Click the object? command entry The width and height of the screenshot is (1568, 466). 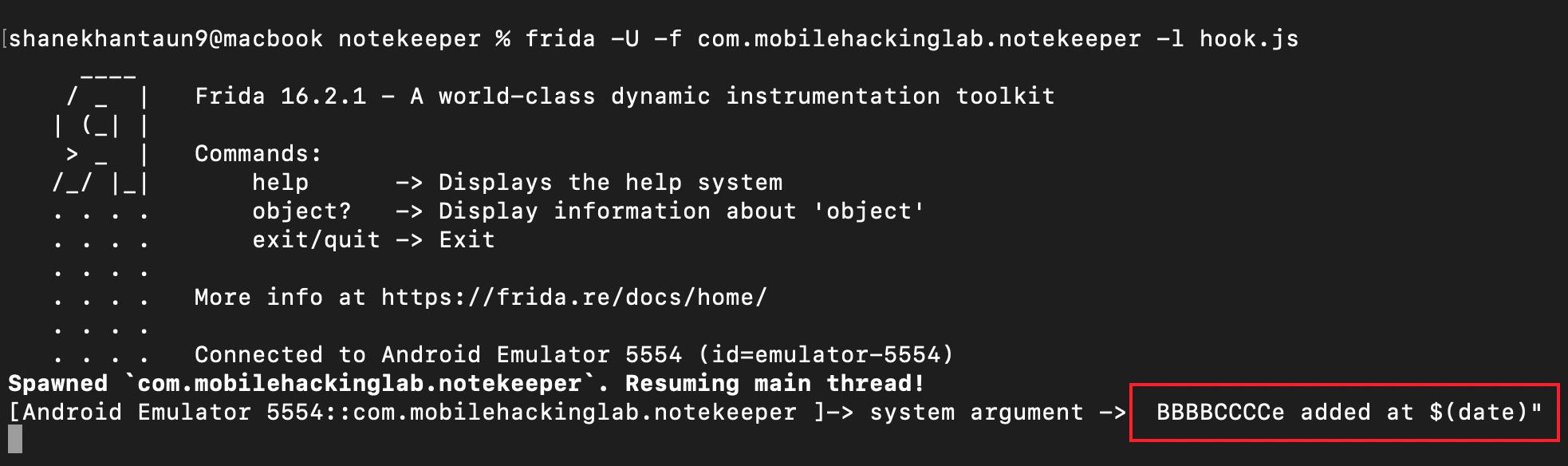pyautogui.click(x=301, y=211)
